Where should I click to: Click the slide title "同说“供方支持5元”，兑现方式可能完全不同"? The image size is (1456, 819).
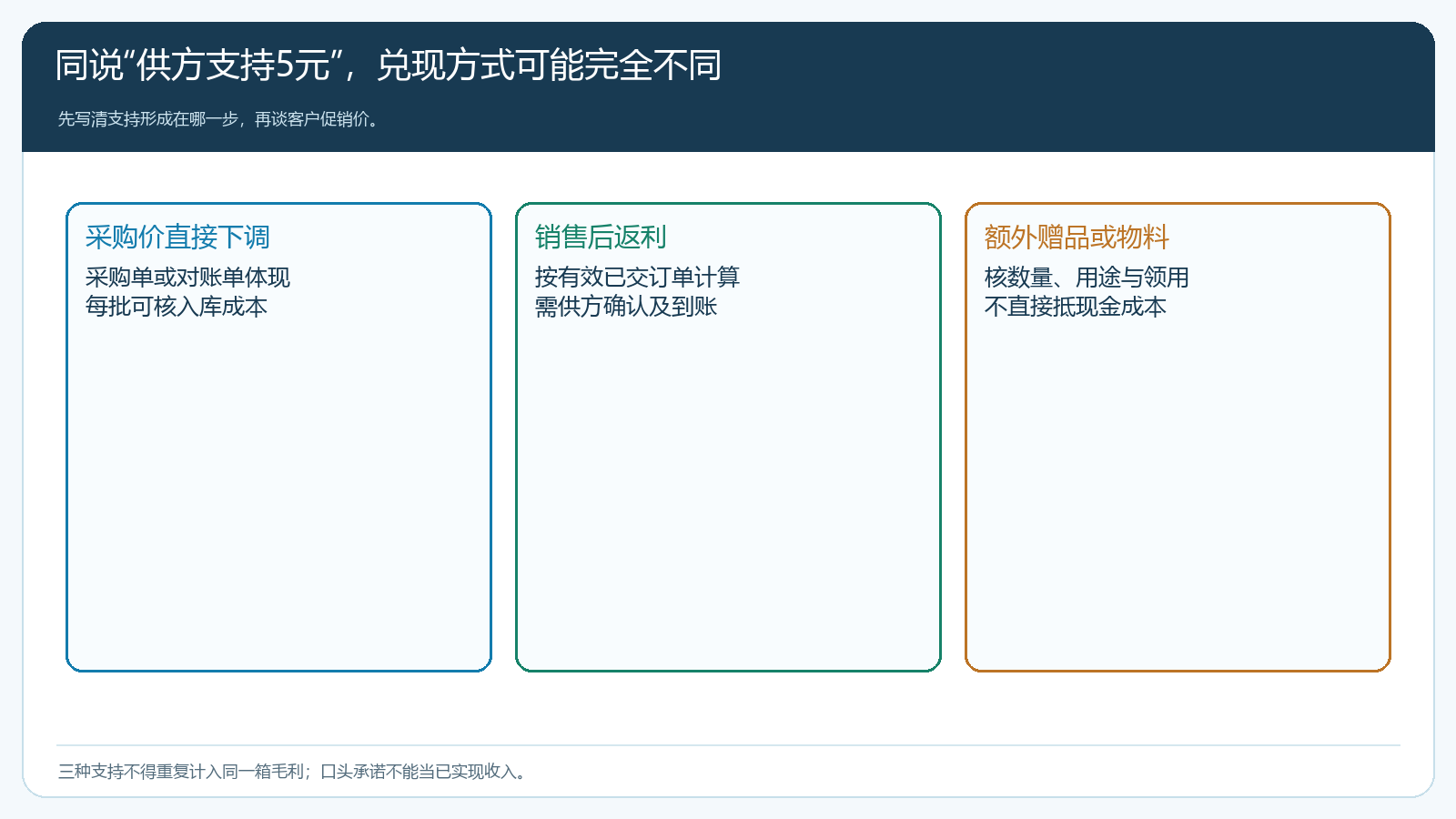click(x=389, y=66)
